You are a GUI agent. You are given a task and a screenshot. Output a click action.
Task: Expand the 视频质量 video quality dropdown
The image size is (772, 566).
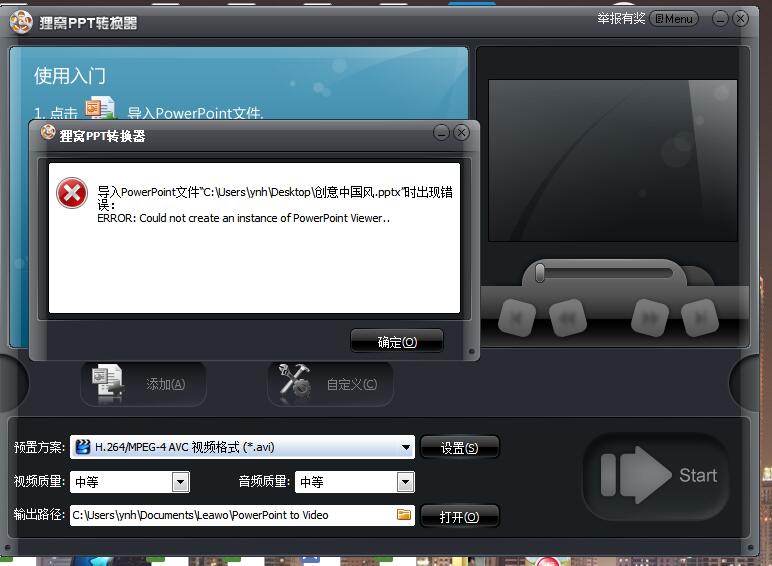[180, 482]
